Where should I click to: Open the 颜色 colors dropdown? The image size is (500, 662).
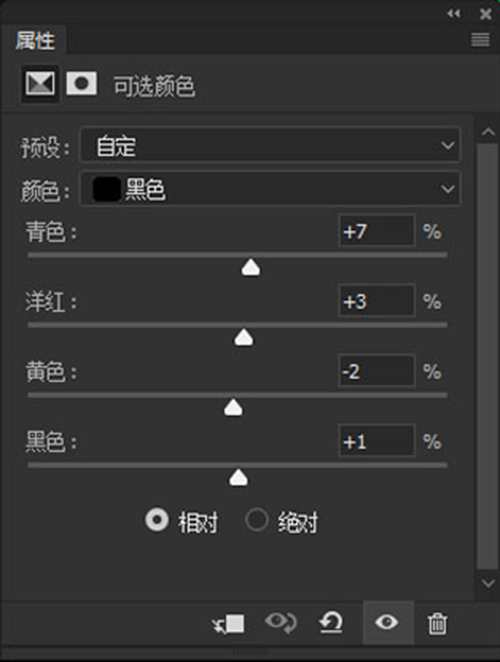pos(270,189)
